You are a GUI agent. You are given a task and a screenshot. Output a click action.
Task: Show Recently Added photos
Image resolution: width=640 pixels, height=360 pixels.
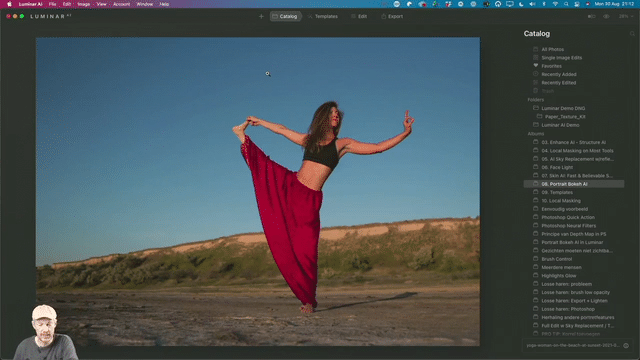(x=559, y=74)
